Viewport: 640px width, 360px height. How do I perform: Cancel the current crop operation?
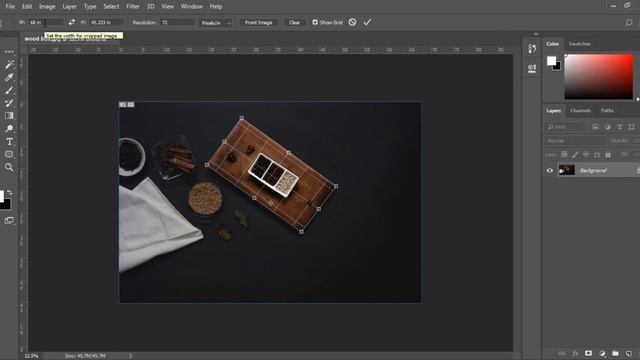click(352, 22)
